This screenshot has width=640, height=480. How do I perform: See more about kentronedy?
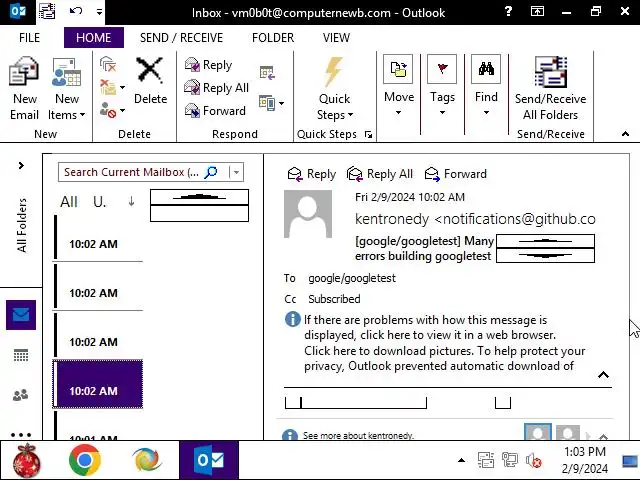click(x=358, y=436)
